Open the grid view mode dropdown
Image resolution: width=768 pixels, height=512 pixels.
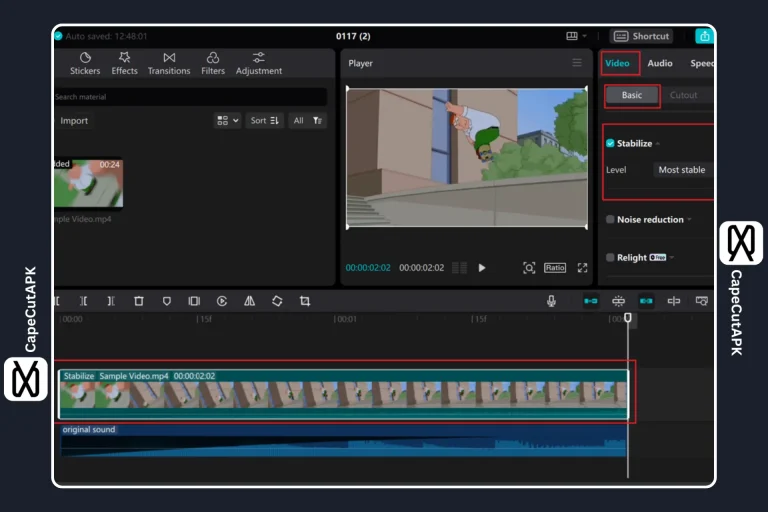pos(228,121)
